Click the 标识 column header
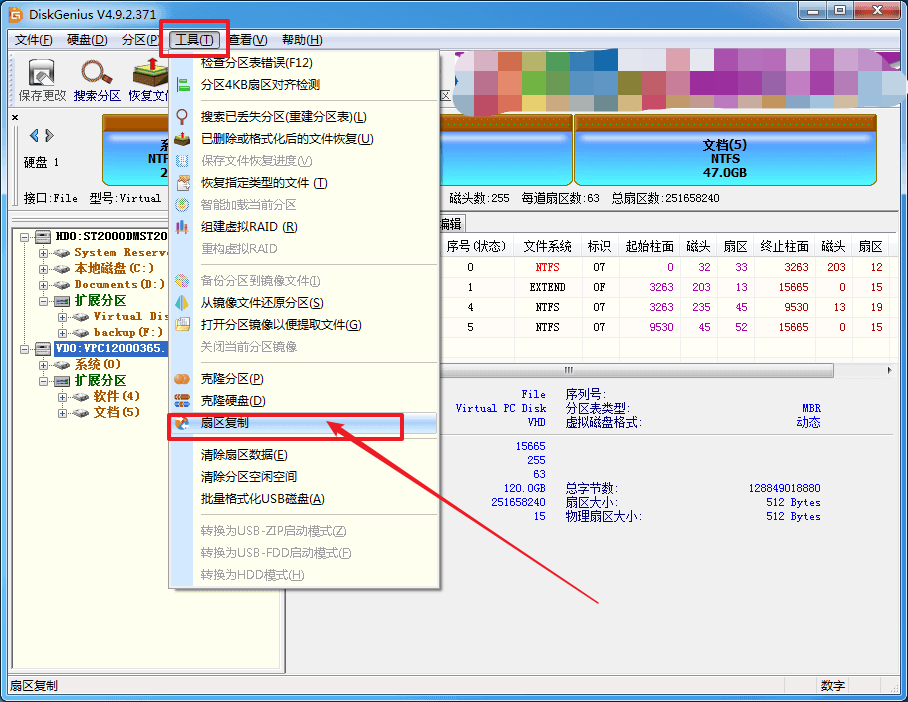Viewport: 908px width, 702px height. 599,247
